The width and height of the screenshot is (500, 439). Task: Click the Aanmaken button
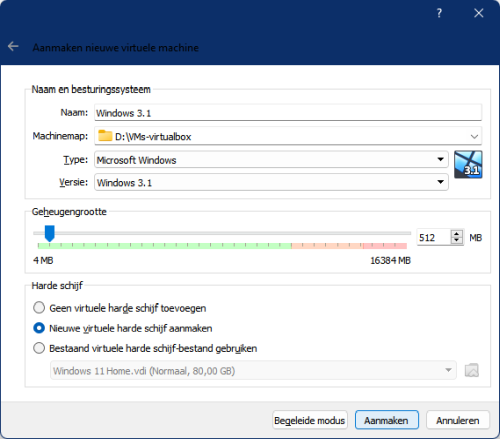click(x=386, y=420)
